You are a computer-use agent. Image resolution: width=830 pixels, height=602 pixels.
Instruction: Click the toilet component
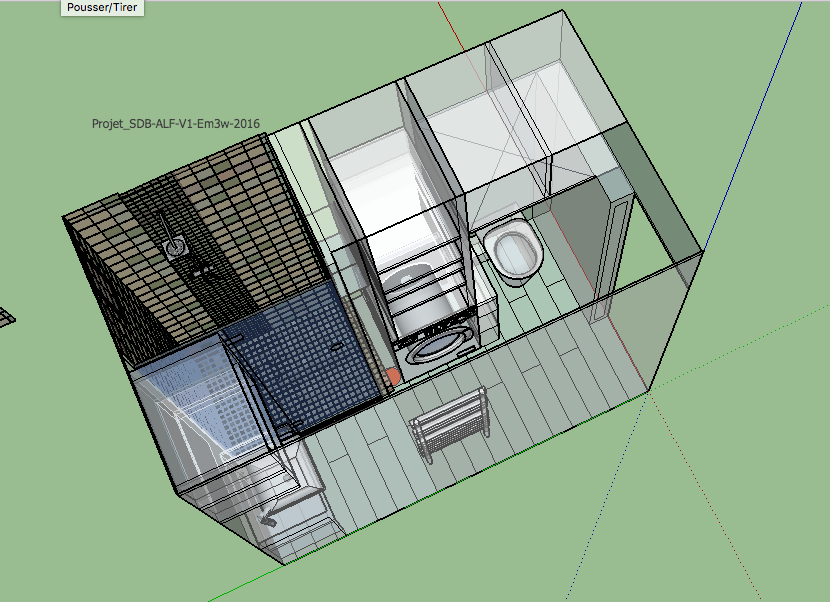pos(512,250)
